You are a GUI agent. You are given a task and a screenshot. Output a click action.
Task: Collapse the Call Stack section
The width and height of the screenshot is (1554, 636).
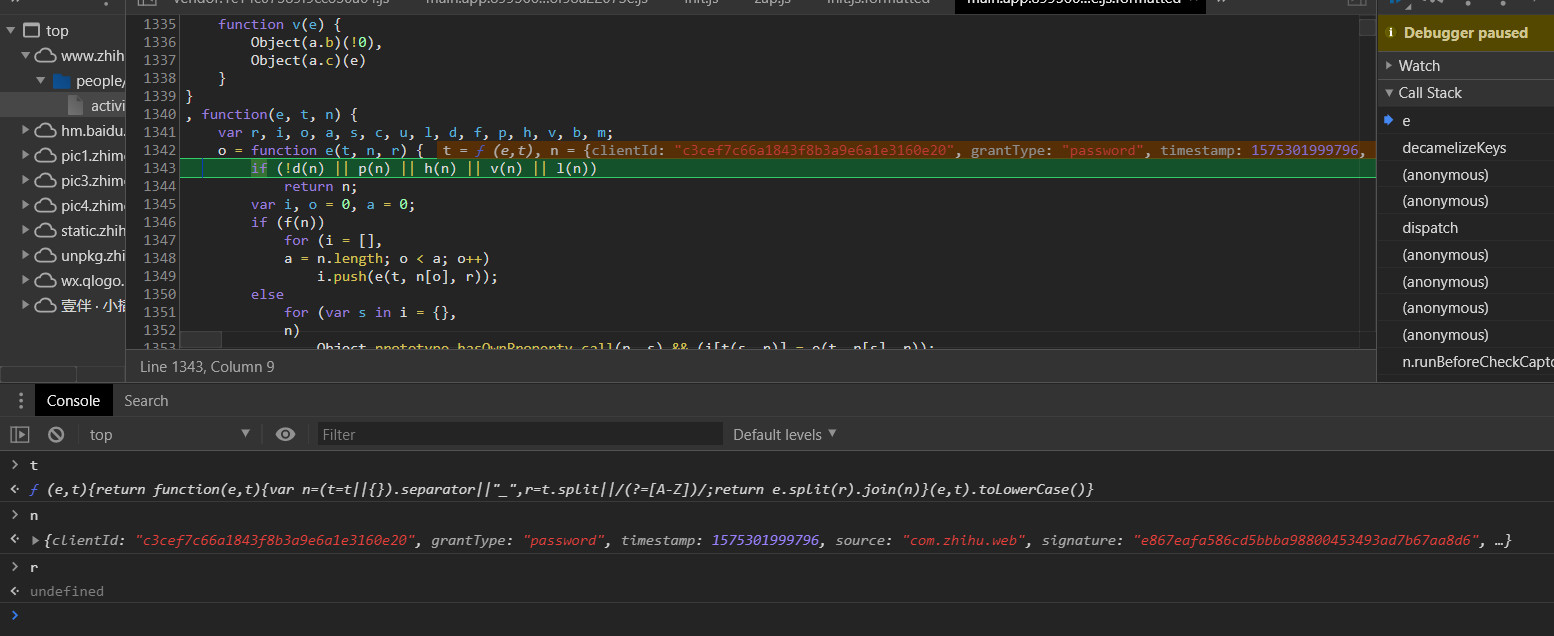click(1389, 92)
